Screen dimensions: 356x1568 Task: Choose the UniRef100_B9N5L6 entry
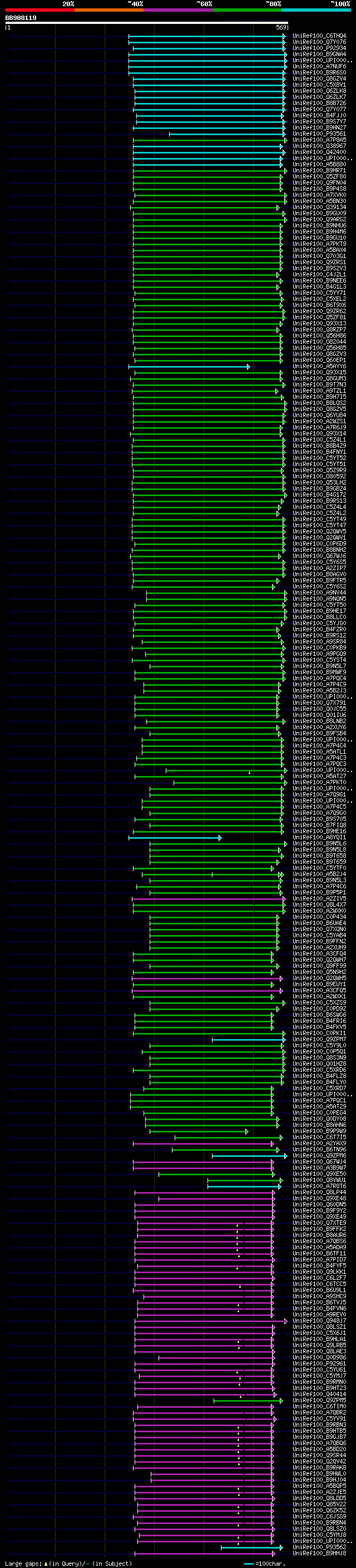point(319,844)
